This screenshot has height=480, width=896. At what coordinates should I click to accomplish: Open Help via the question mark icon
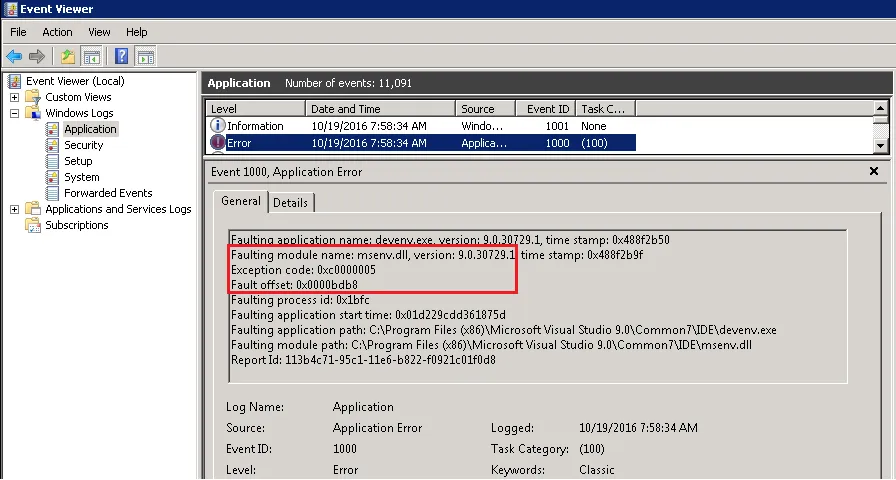click(122, 56)
